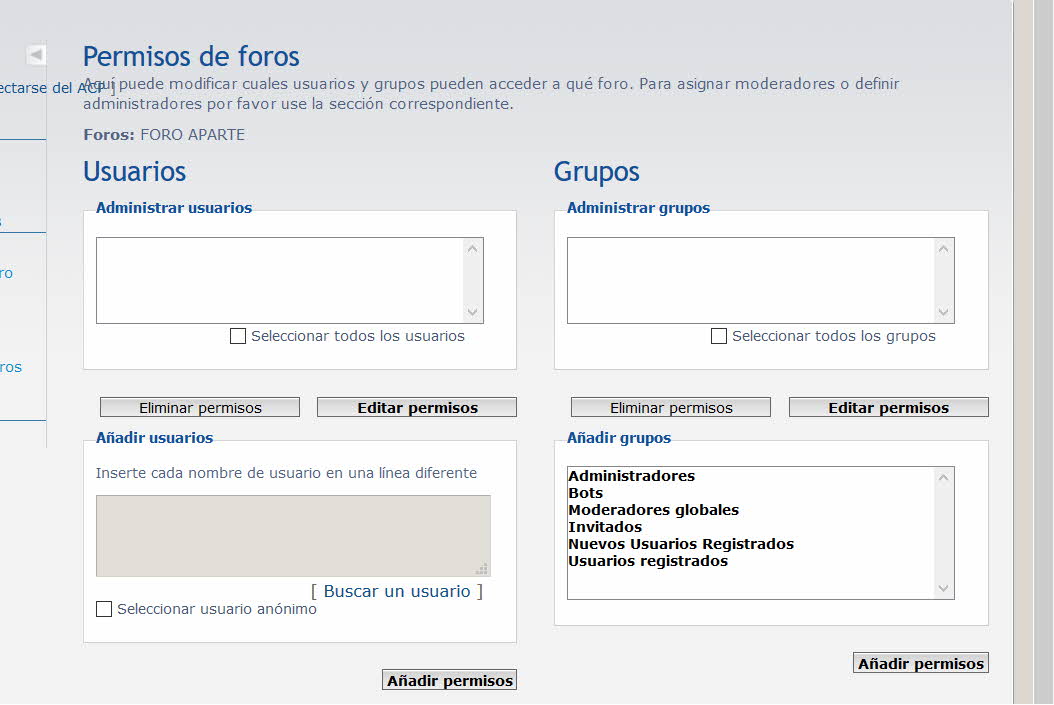
Task: Click inside the Añadir usuarios text area
Action: pos(293,536)
